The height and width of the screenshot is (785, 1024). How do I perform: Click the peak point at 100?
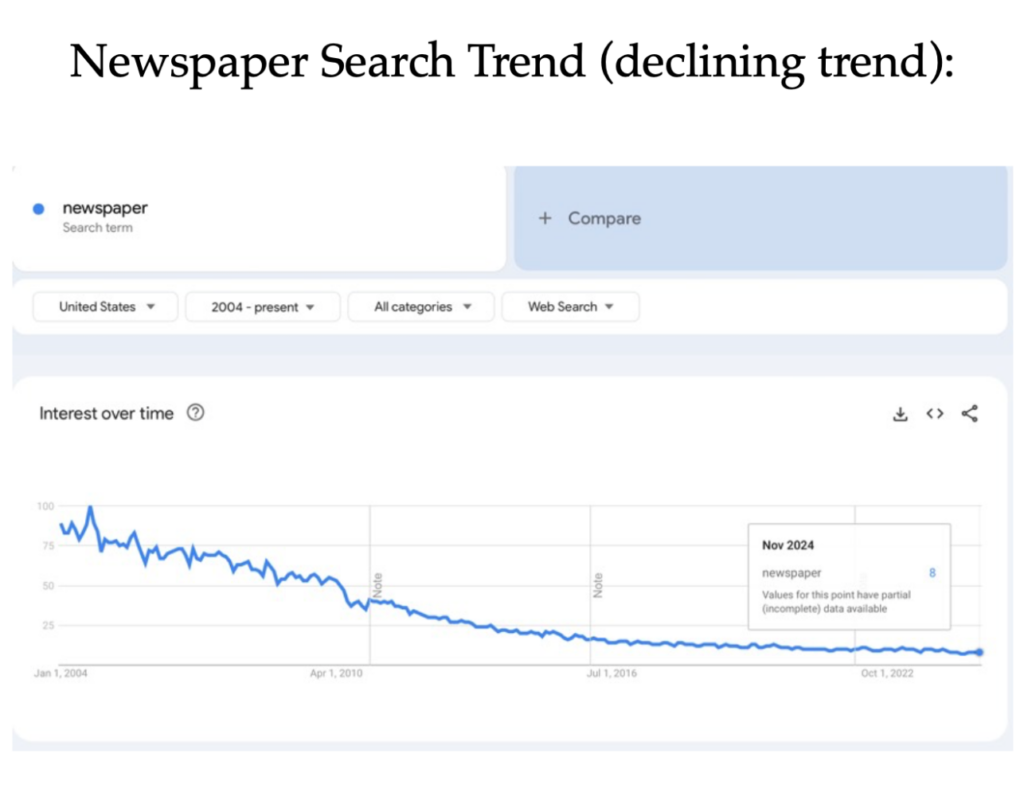pyautogui.click(x=90, y=507)
